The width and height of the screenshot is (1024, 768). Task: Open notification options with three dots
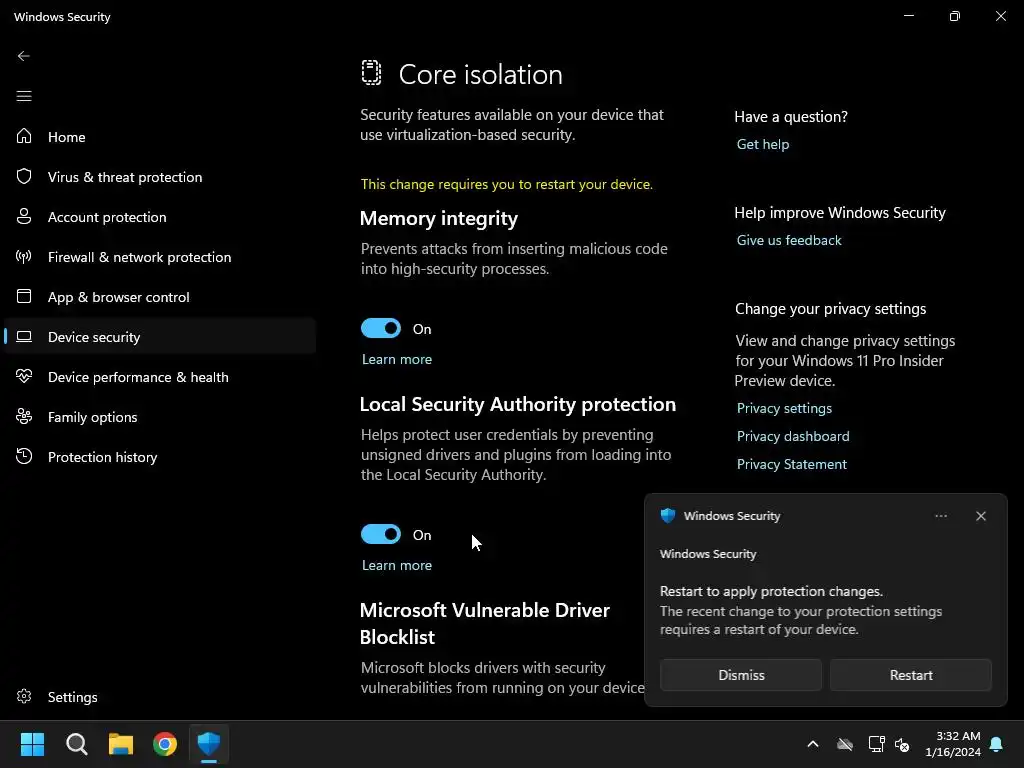(x=940, y=516)
